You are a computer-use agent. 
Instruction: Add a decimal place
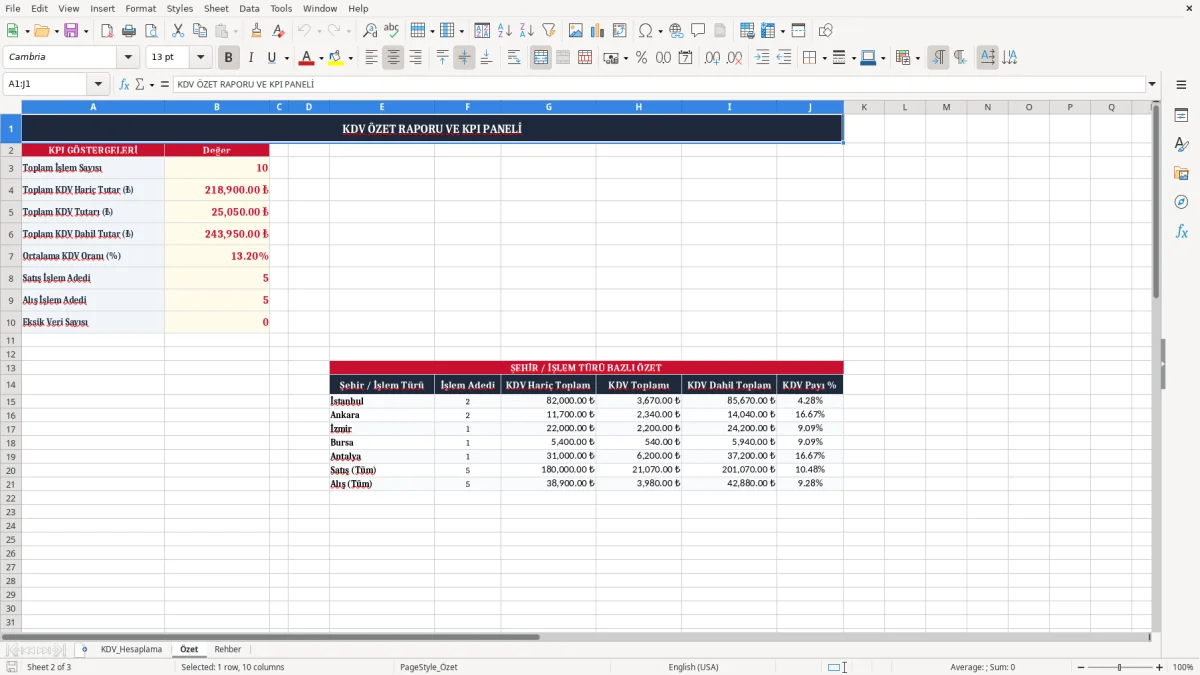point(713,58)
